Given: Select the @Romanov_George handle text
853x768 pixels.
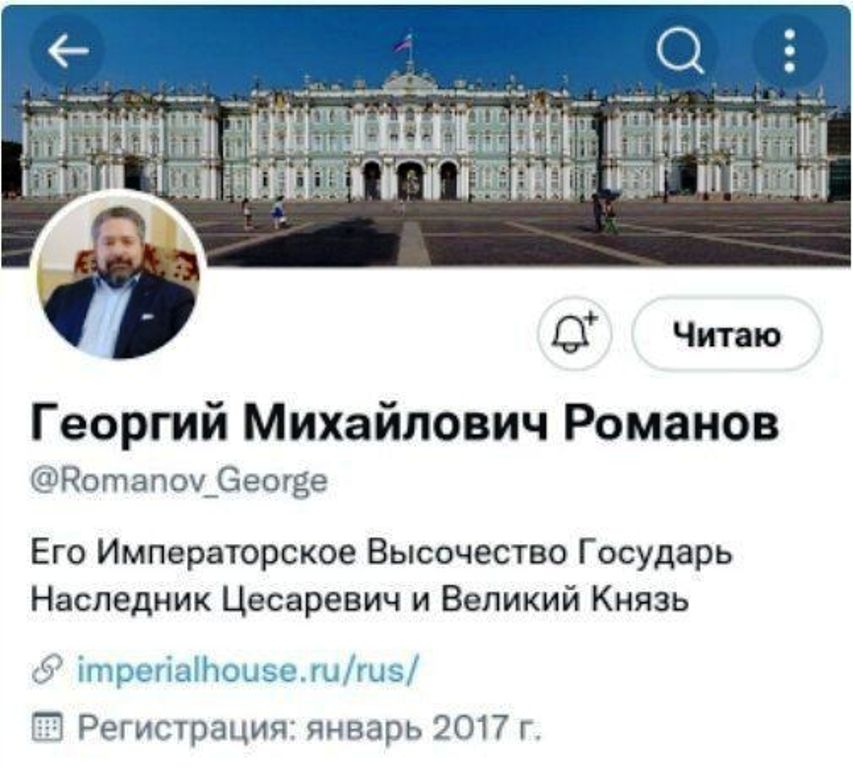Looking at the screenshot, I should tap(179, 480).
